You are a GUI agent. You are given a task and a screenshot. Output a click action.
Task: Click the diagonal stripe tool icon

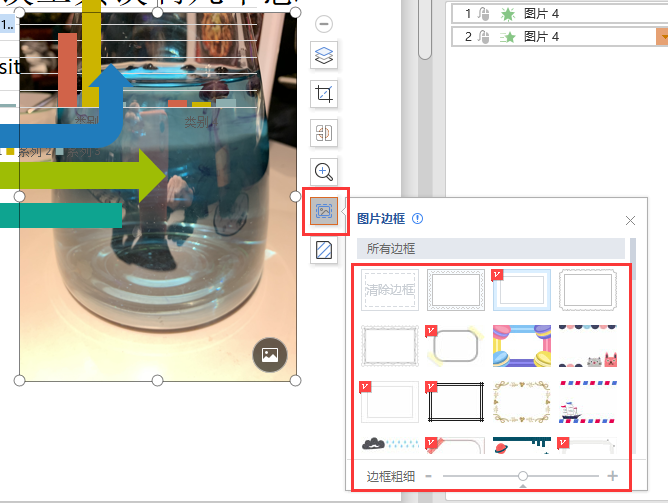(x=324, y=249)
